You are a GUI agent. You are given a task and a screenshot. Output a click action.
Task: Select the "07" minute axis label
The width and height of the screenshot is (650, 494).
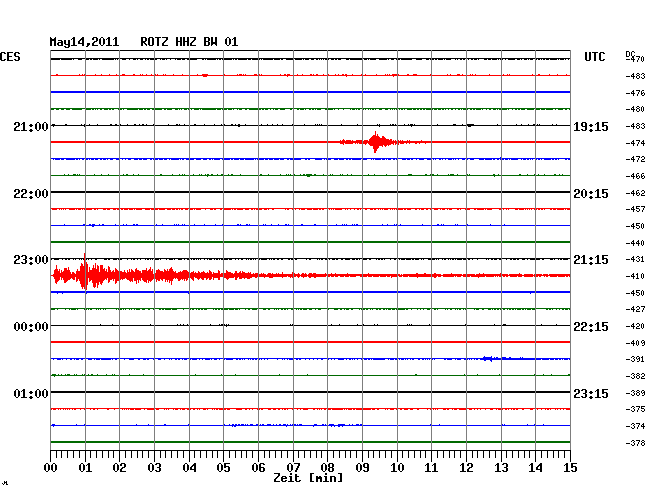(293, 468)
